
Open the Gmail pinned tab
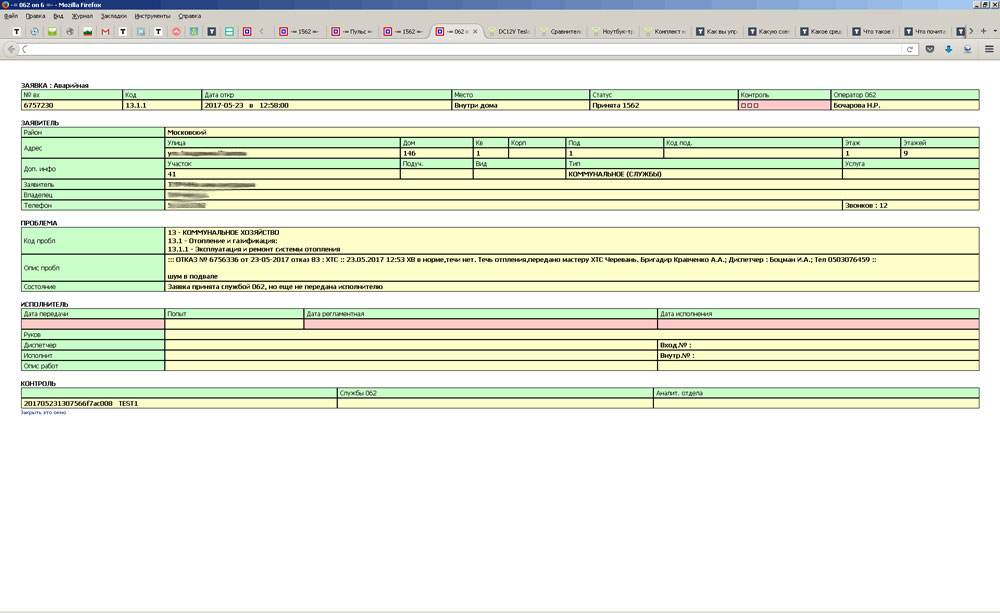point(105,32)
